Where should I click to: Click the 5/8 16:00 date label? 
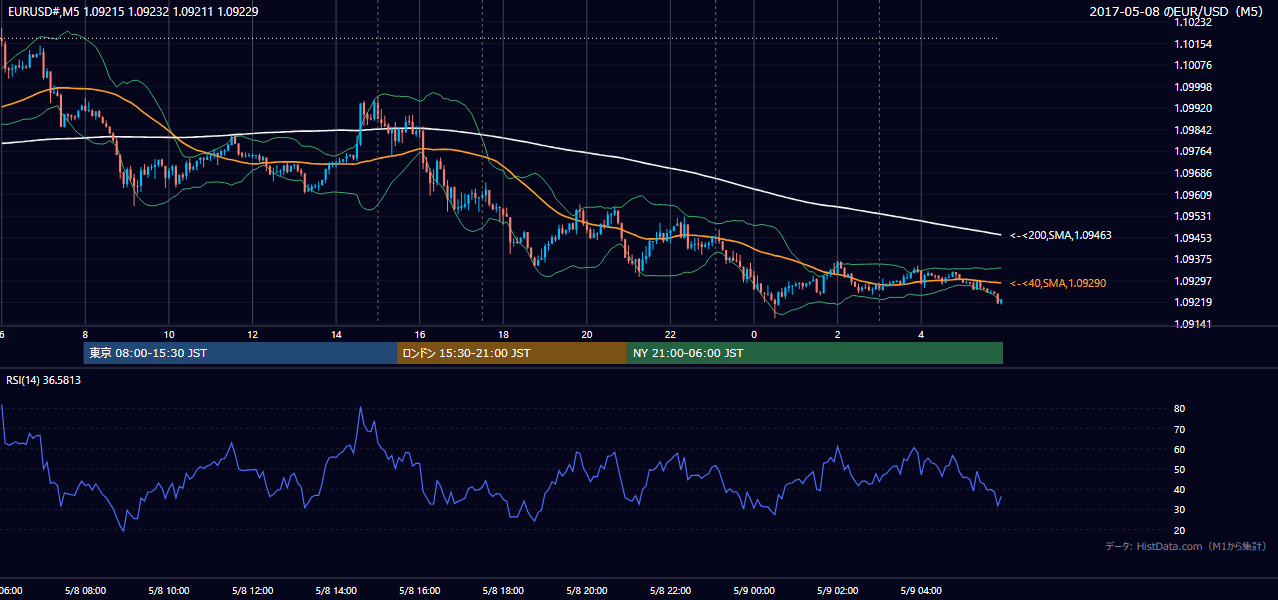[x=419, y=590]
